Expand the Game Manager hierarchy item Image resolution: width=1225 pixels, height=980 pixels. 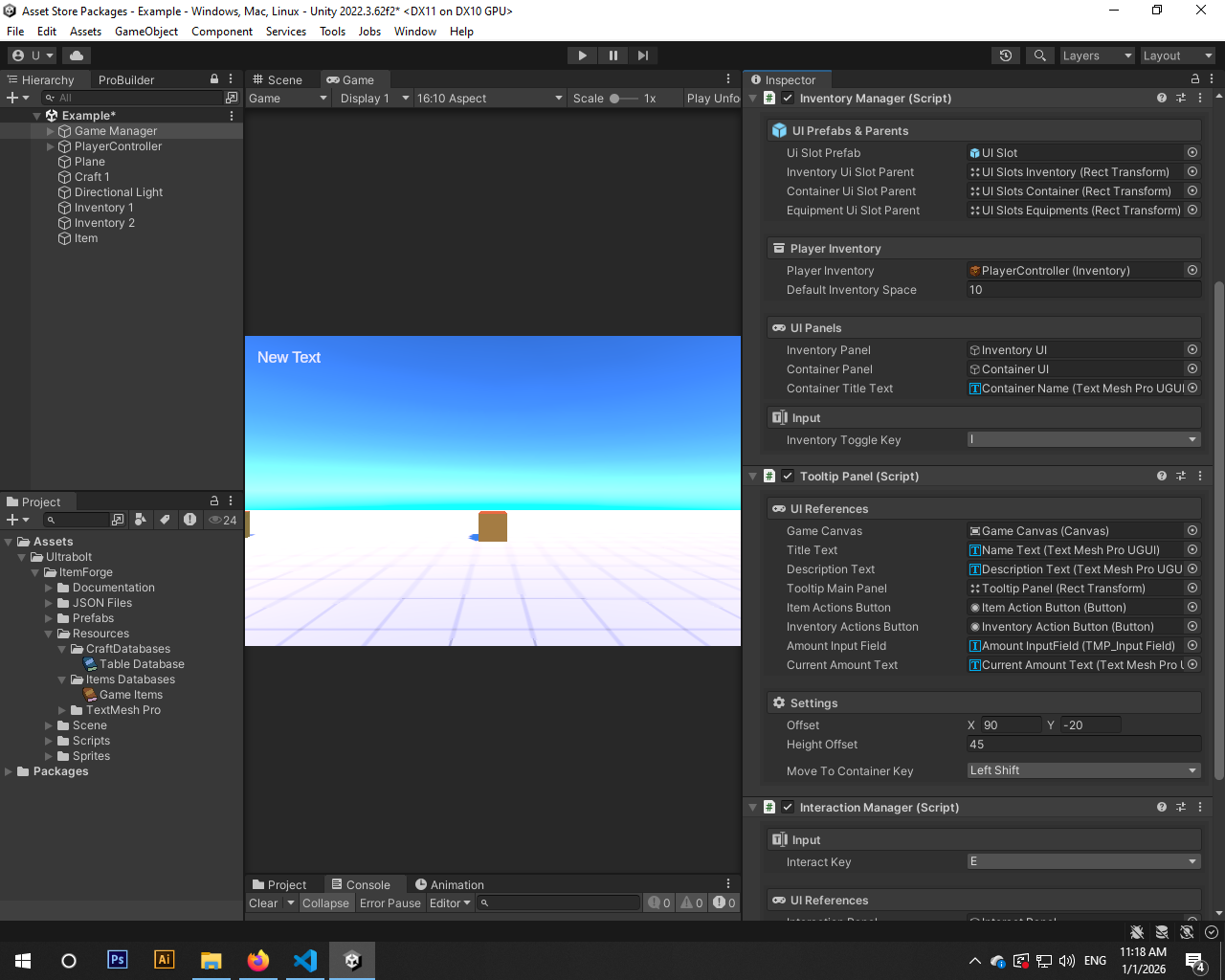pyautogui.click(x=51, y=131)
